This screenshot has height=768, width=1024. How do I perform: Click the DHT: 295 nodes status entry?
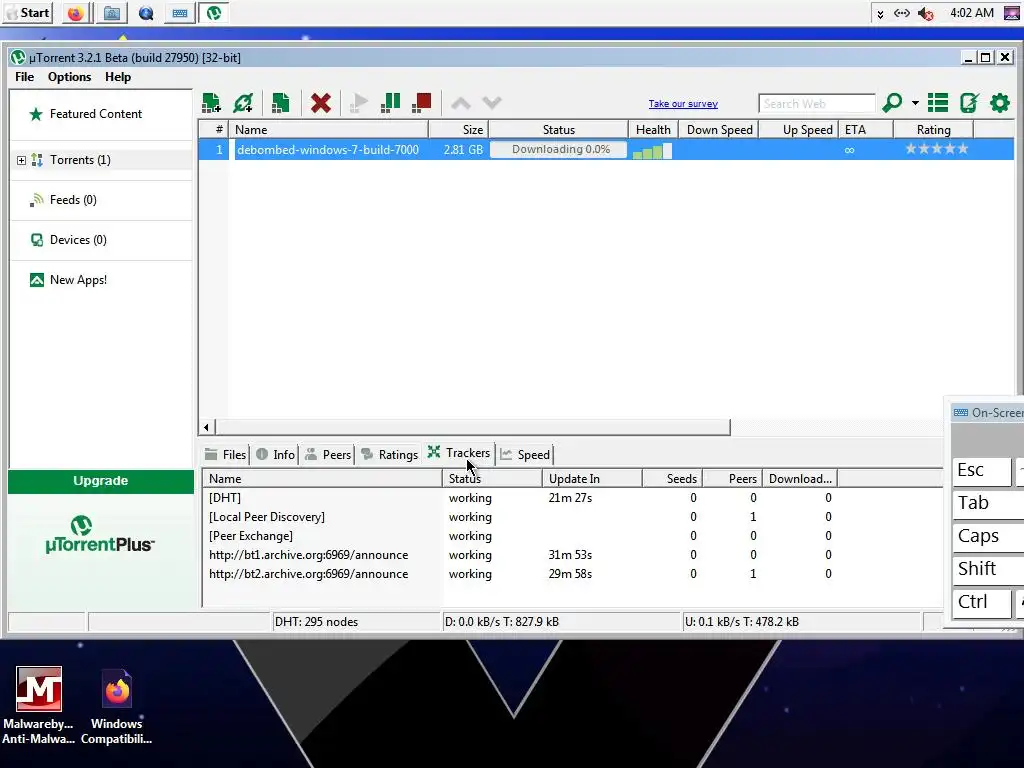coord(357,622)
